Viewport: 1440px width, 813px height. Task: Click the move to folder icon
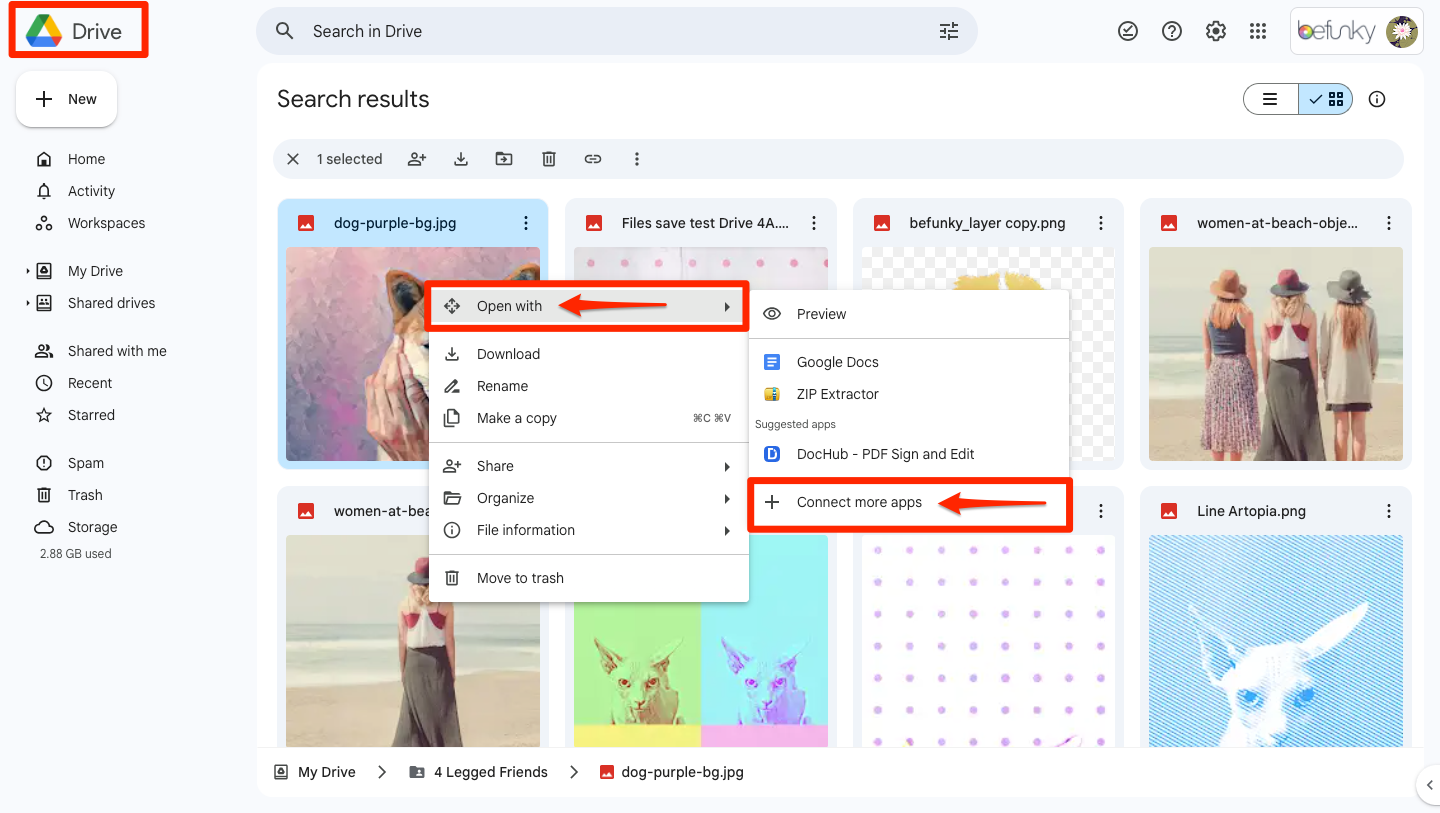504,159
